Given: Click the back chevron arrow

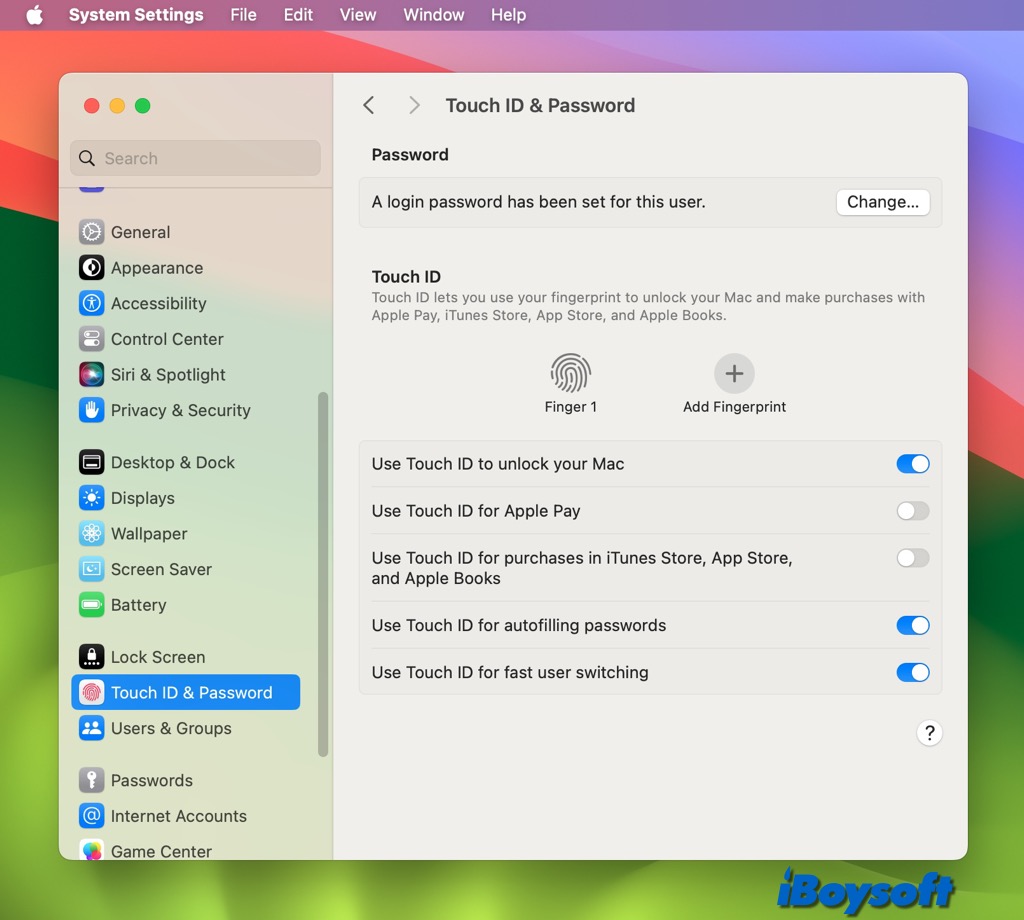Looking at the screenshot, I should 369,105.
